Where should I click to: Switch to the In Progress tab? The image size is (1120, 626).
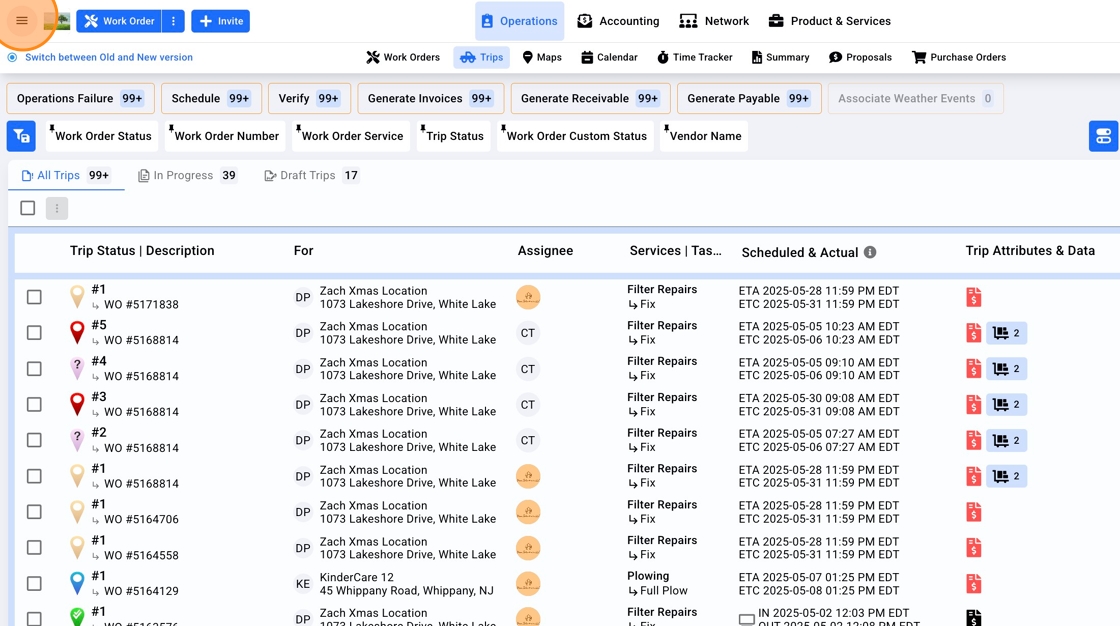click(186, 175)
